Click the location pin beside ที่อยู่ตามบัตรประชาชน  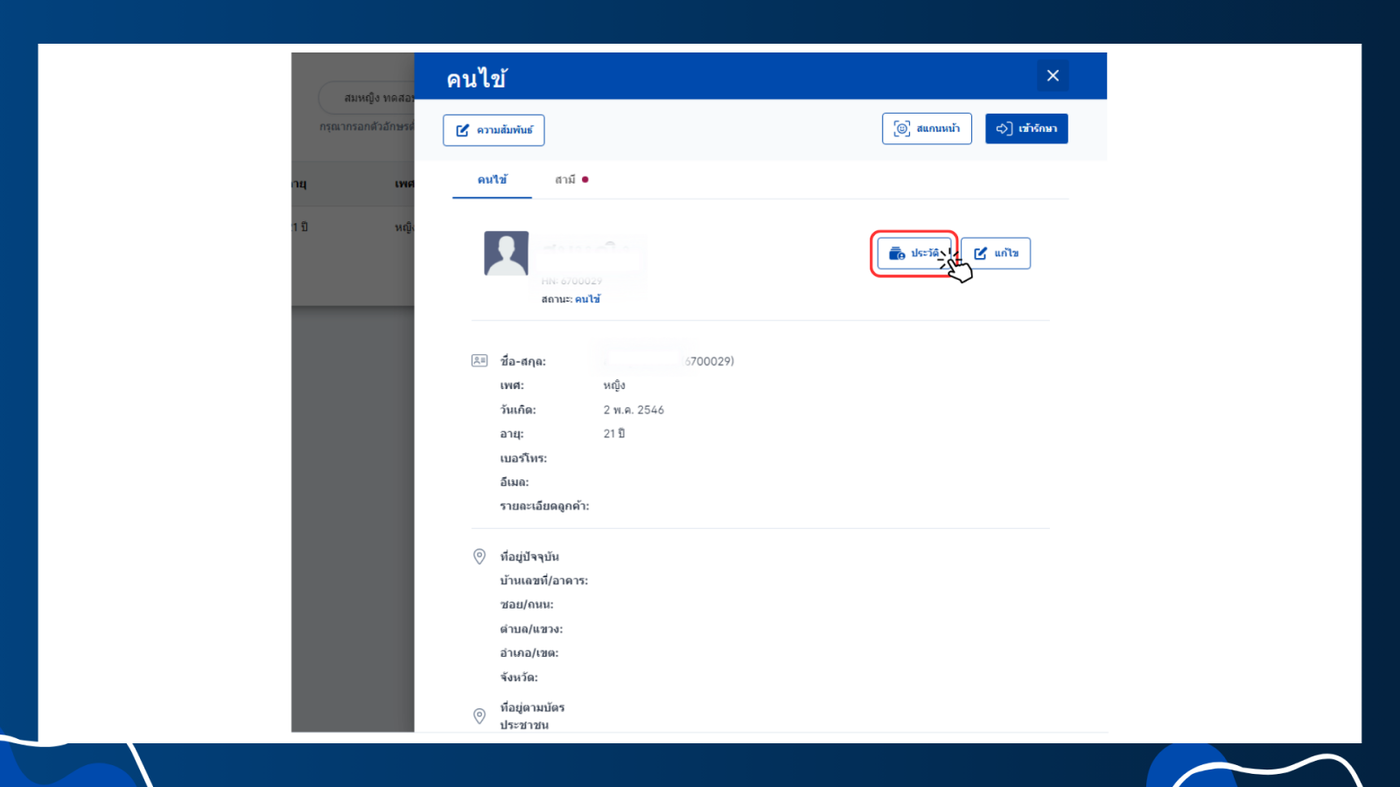tap(479, 716)
